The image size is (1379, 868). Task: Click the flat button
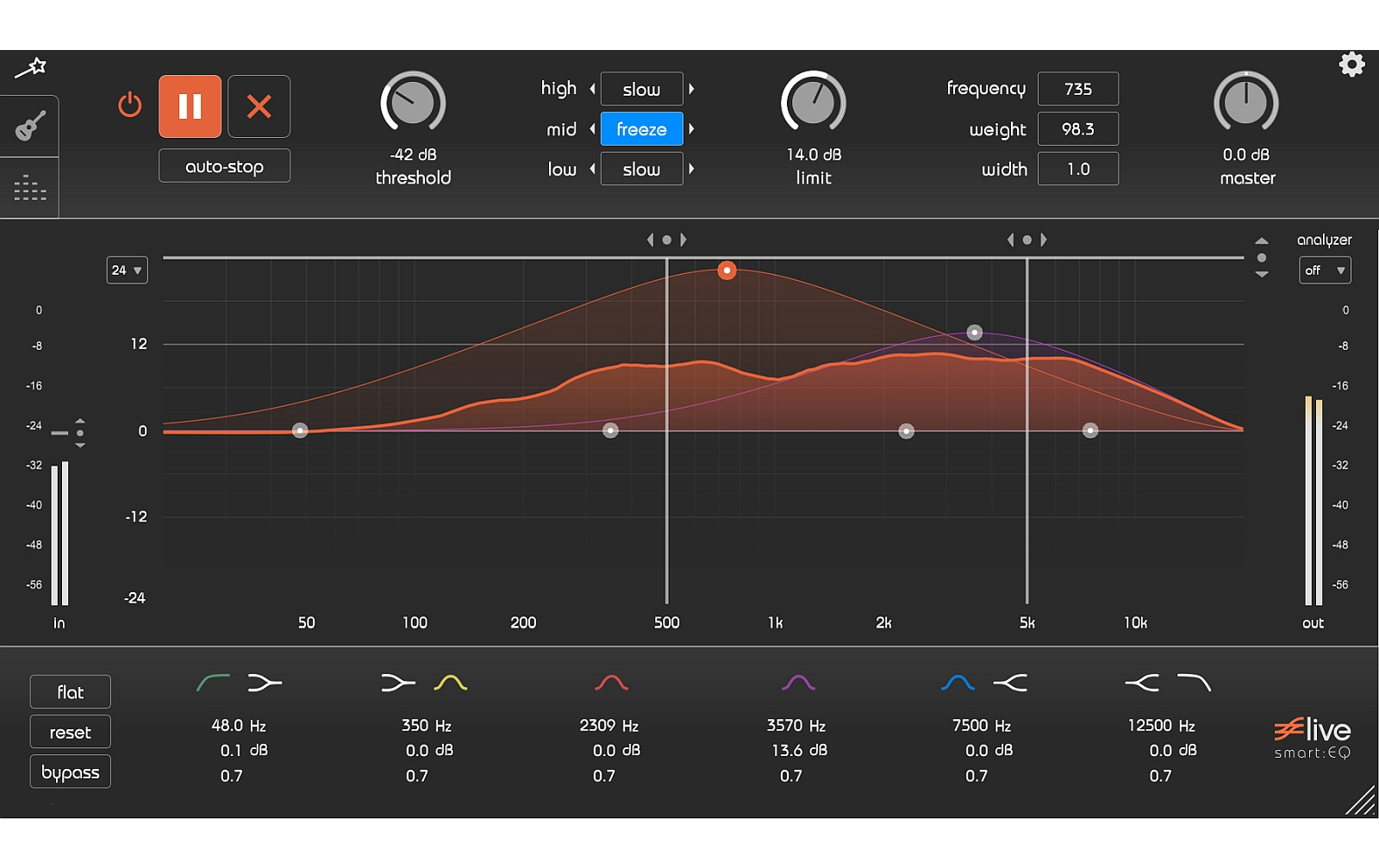71,692
